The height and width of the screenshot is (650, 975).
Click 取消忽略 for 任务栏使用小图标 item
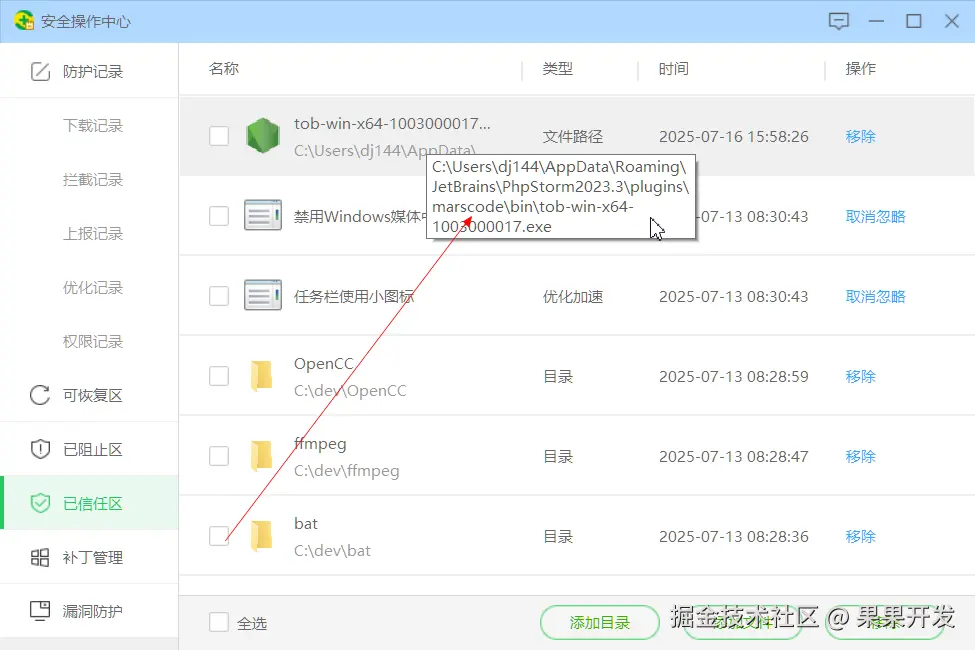point(875,296)
